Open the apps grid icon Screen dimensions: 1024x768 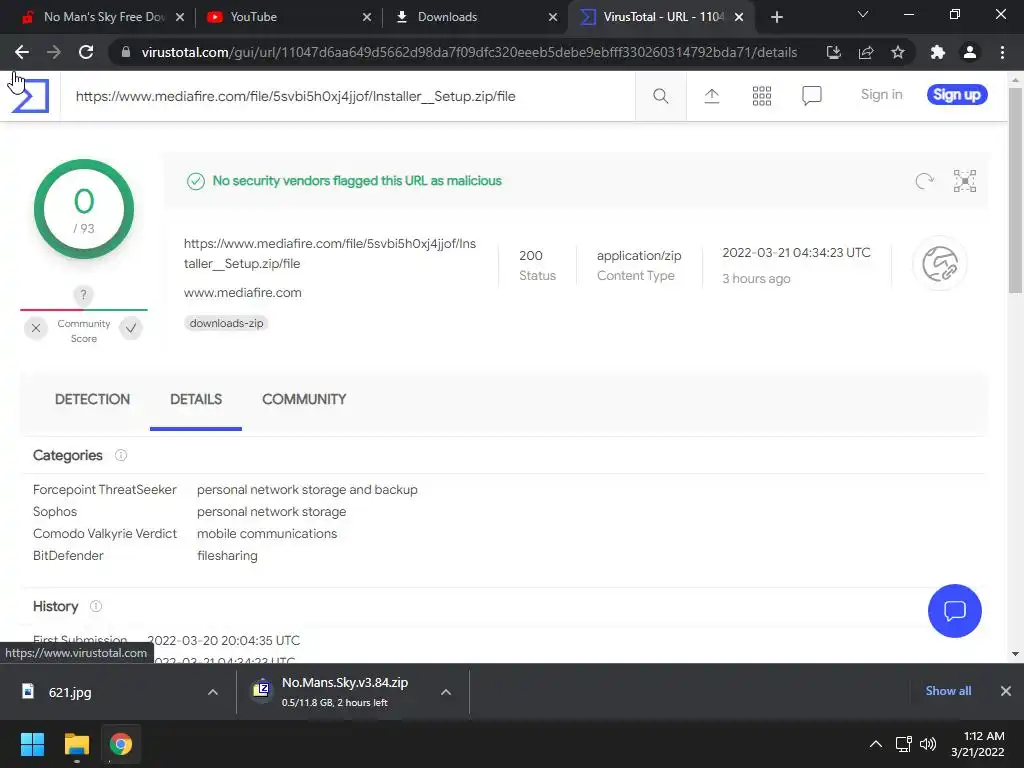tap(761, 96)
